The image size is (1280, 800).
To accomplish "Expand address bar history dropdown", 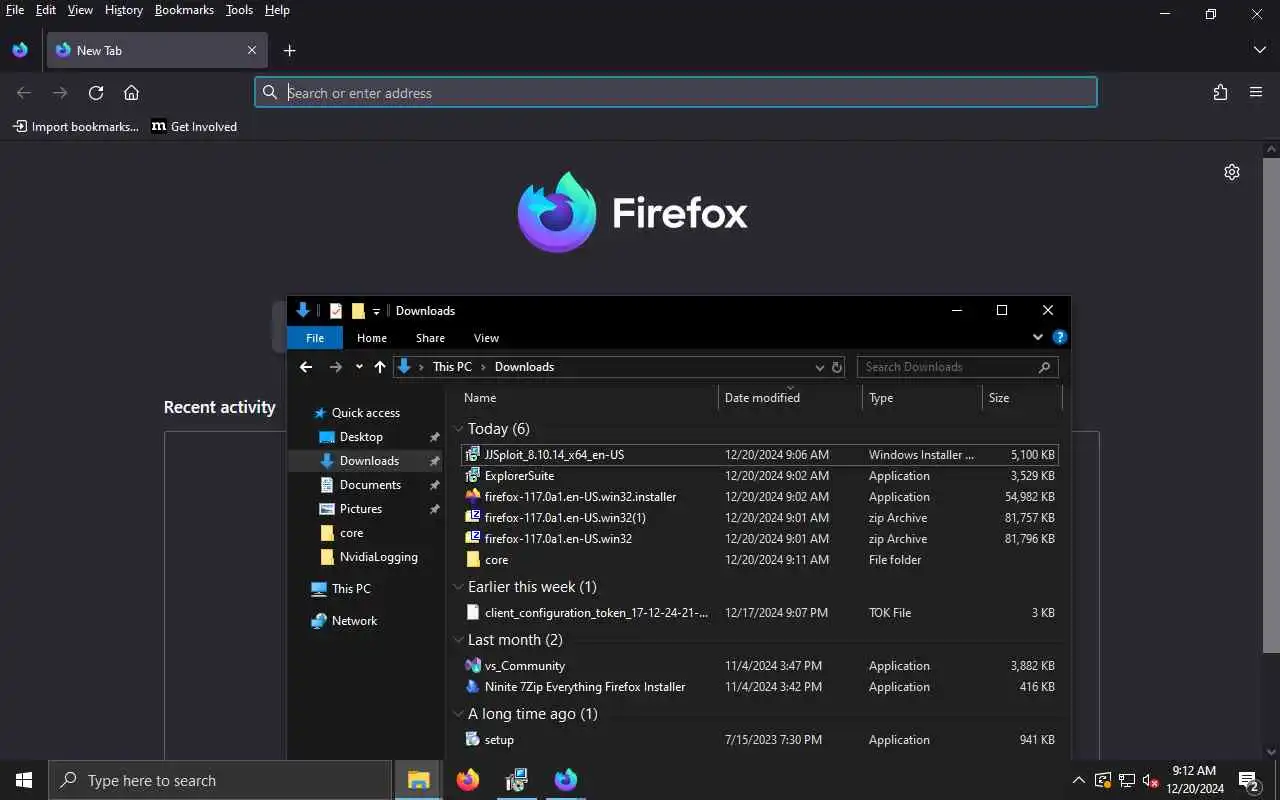I will pyautogui.click(x=820, y=367).
